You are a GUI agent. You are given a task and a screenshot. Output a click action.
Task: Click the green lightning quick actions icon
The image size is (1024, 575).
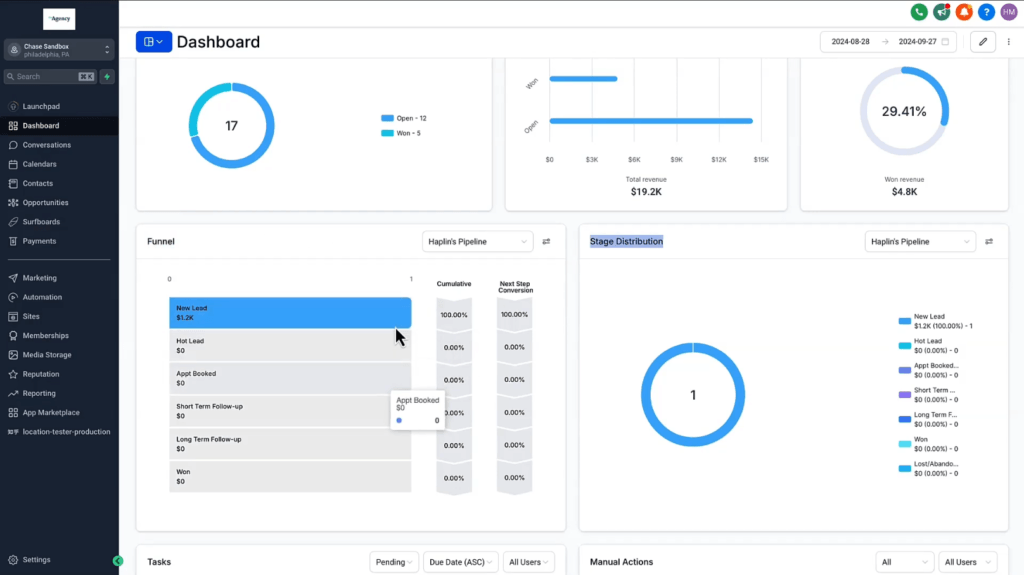107,76
